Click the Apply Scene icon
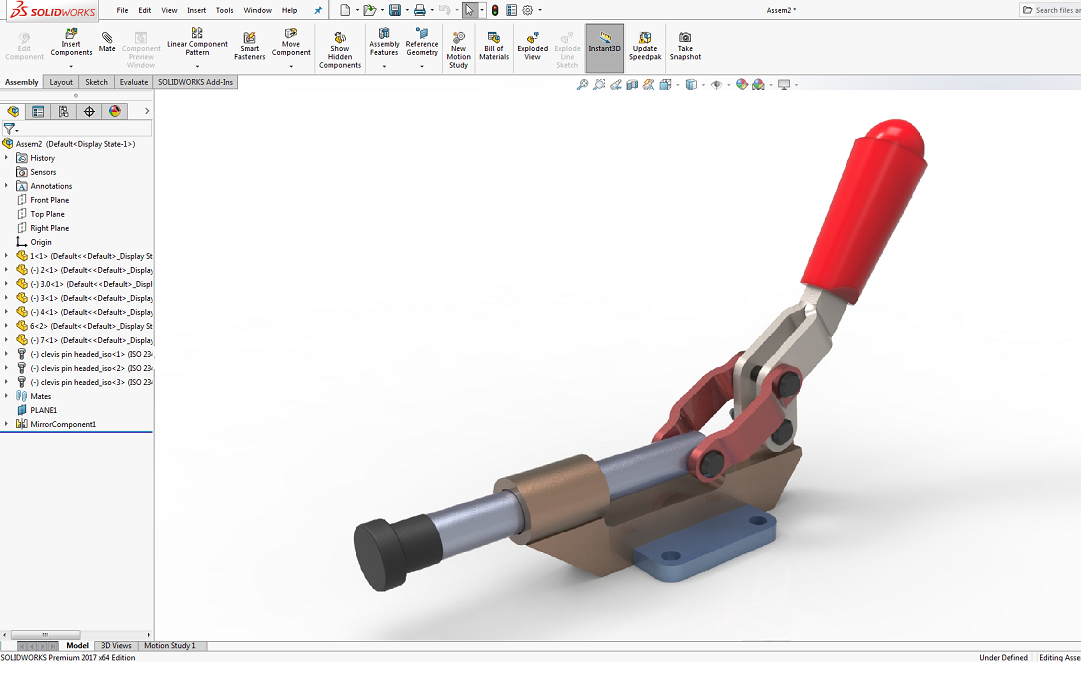The height and width of the screenshot is (682, 1081). 758,84
